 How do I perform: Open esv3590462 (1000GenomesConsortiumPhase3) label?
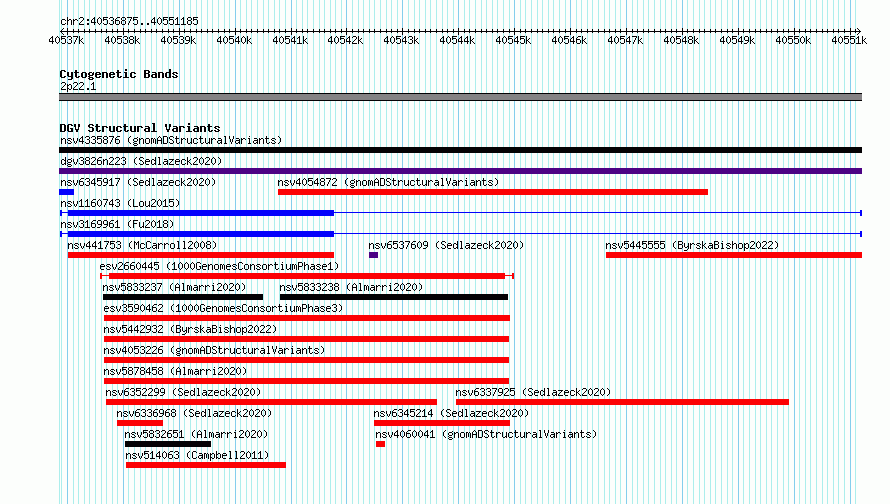[x=223, y=308]
